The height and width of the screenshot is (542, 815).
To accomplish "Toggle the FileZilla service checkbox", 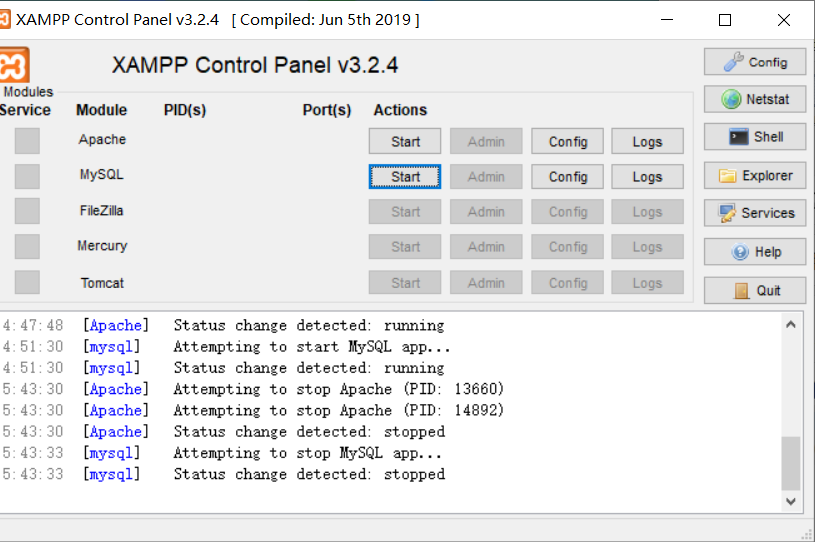I will [27, 211].
